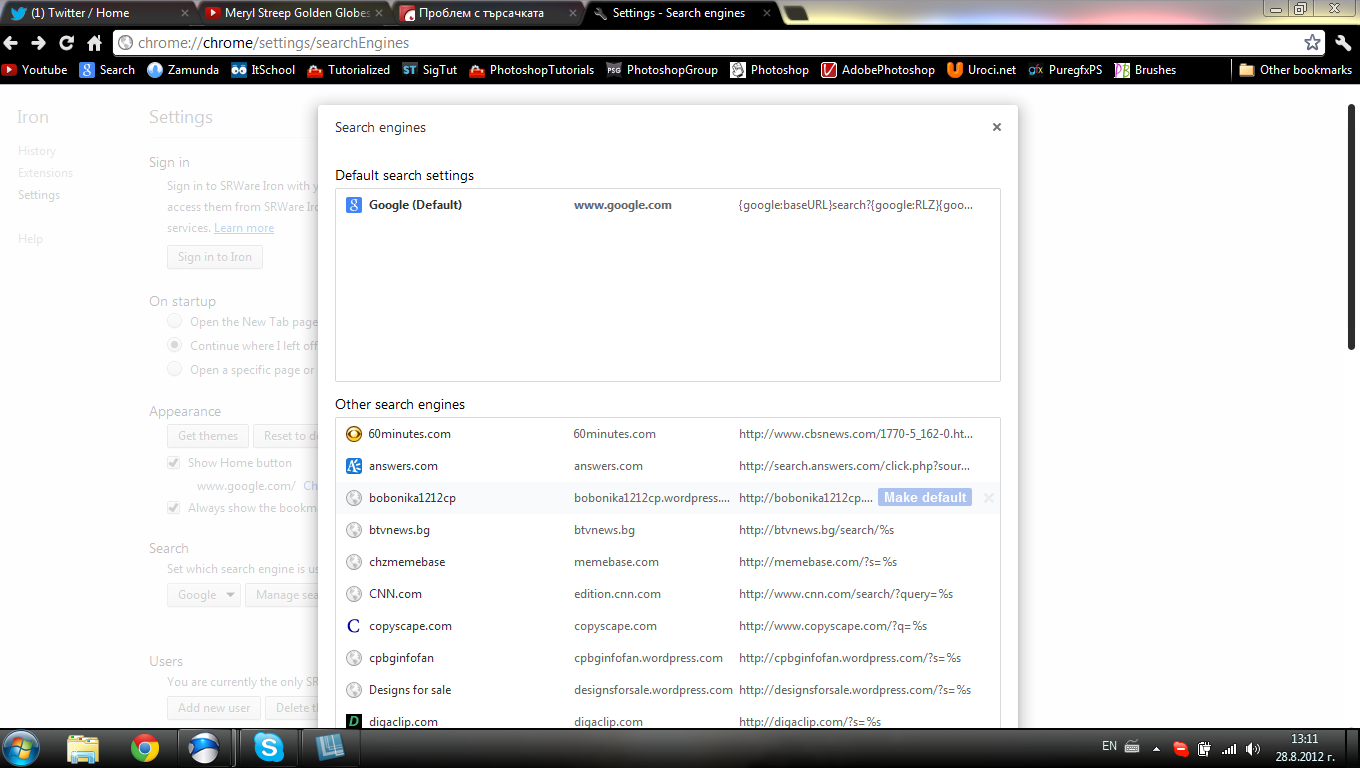Open the Tutorialized bookmark

pyautogui.click(x=349, y=70)
